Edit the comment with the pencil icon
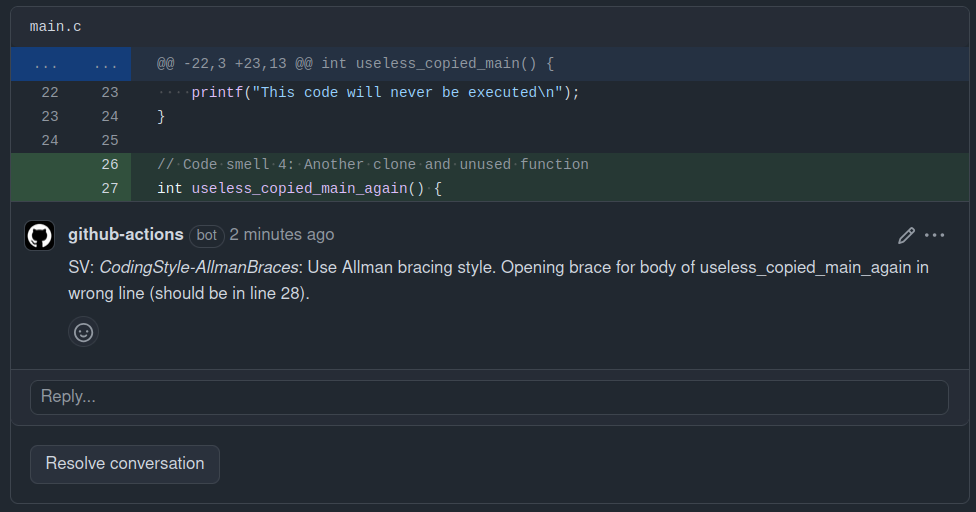The height and width of the screenshot is (512, 976). point(906,235)
